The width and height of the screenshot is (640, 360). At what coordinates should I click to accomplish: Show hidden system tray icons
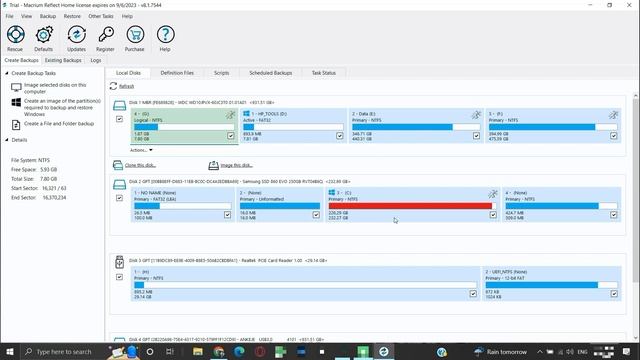pyautogui.click(x=540, y=351)
